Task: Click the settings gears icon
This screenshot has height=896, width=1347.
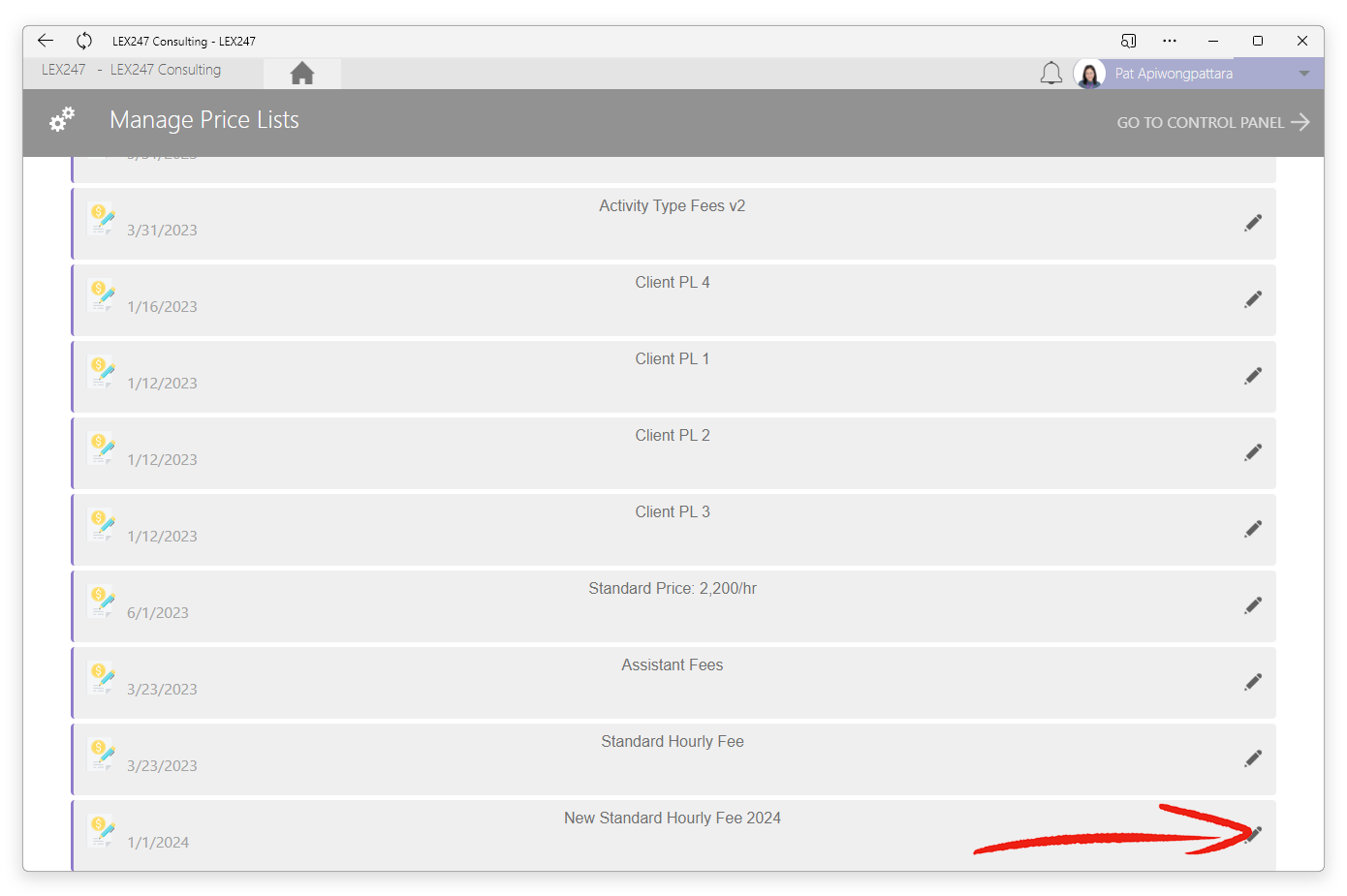Action: click(62, 120)
